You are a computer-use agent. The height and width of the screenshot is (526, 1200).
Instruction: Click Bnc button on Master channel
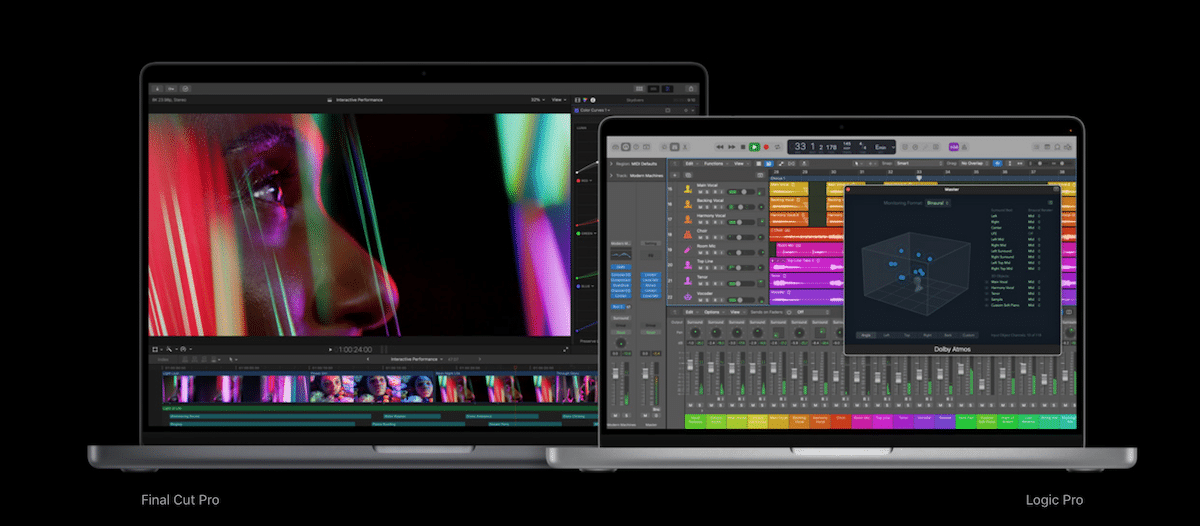tap(656, 409)
